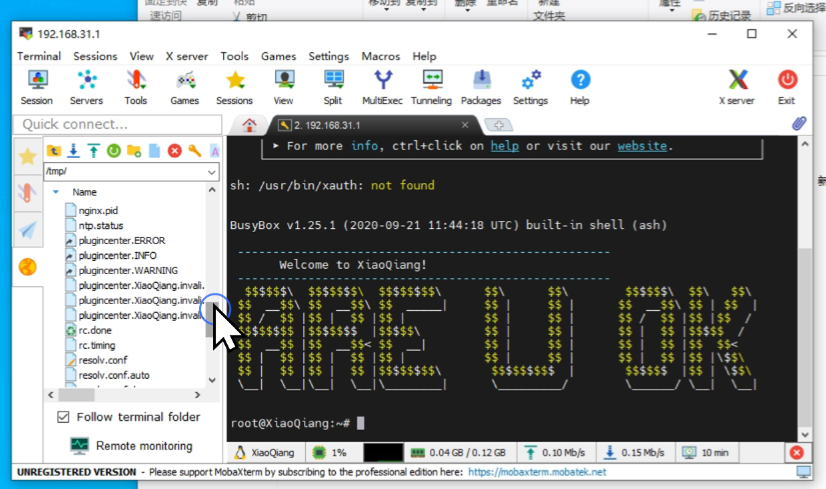Open the Macros menu
The image size is (826, 489).
[380, 56]
